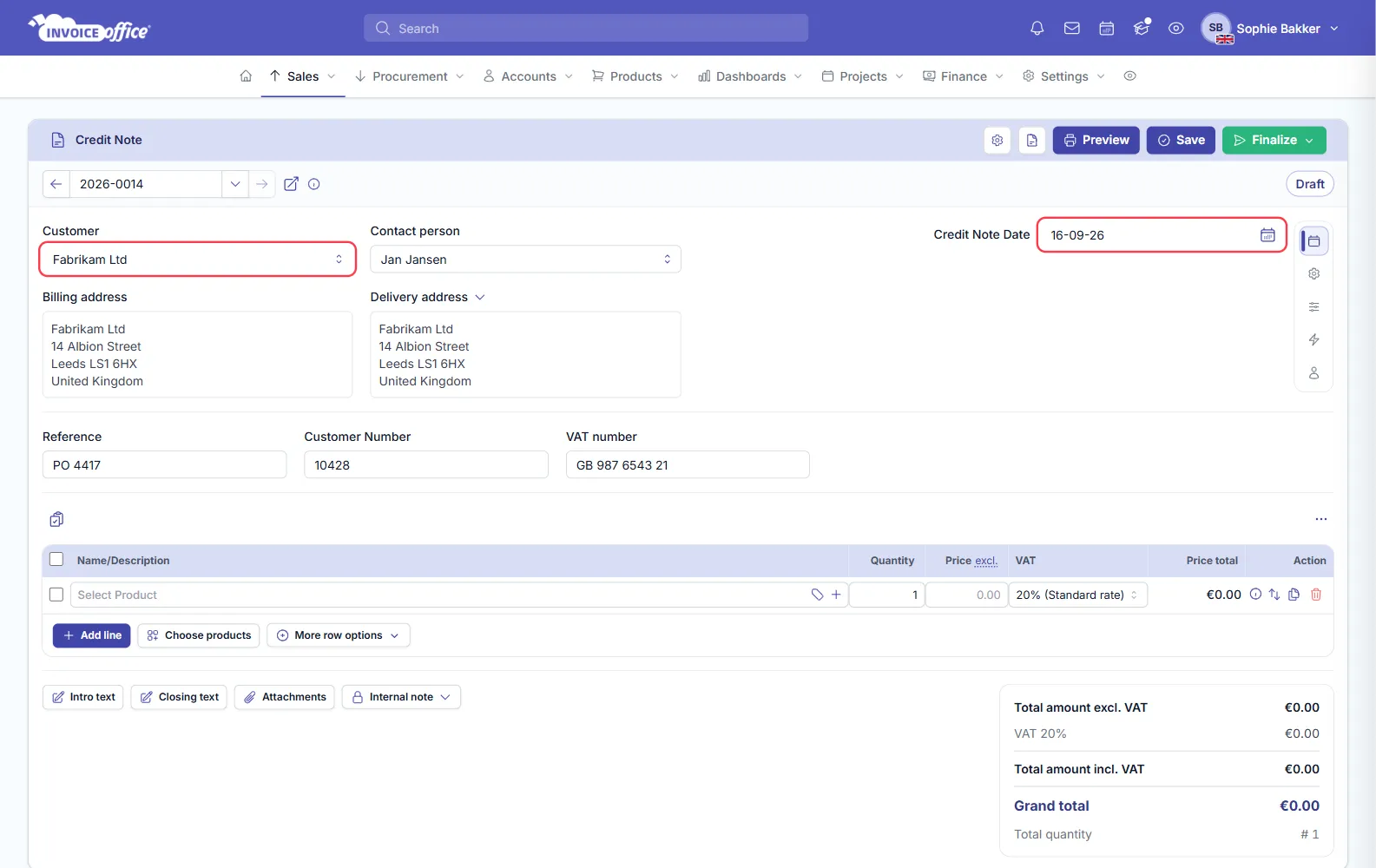The width and height of the screenshot is (1376, 868).
Task: Open the Accounts menu
Action: (x=528, y=76)
